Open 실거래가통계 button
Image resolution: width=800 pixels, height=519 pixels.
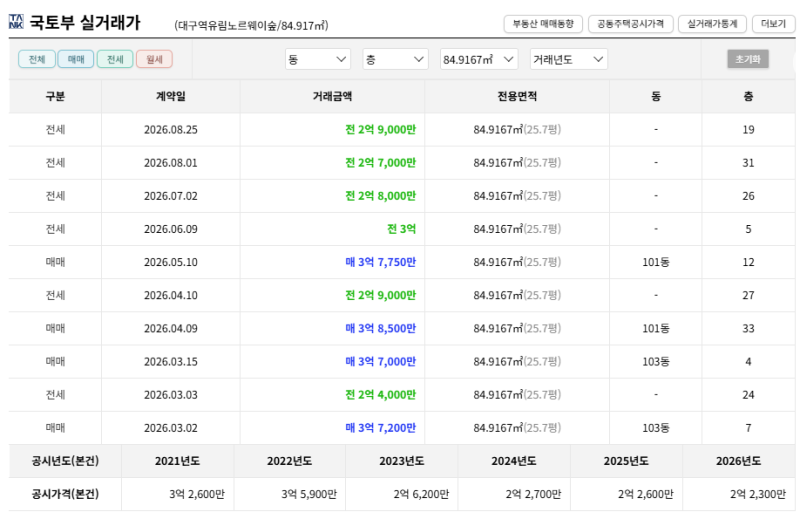[x=712, y=24]
